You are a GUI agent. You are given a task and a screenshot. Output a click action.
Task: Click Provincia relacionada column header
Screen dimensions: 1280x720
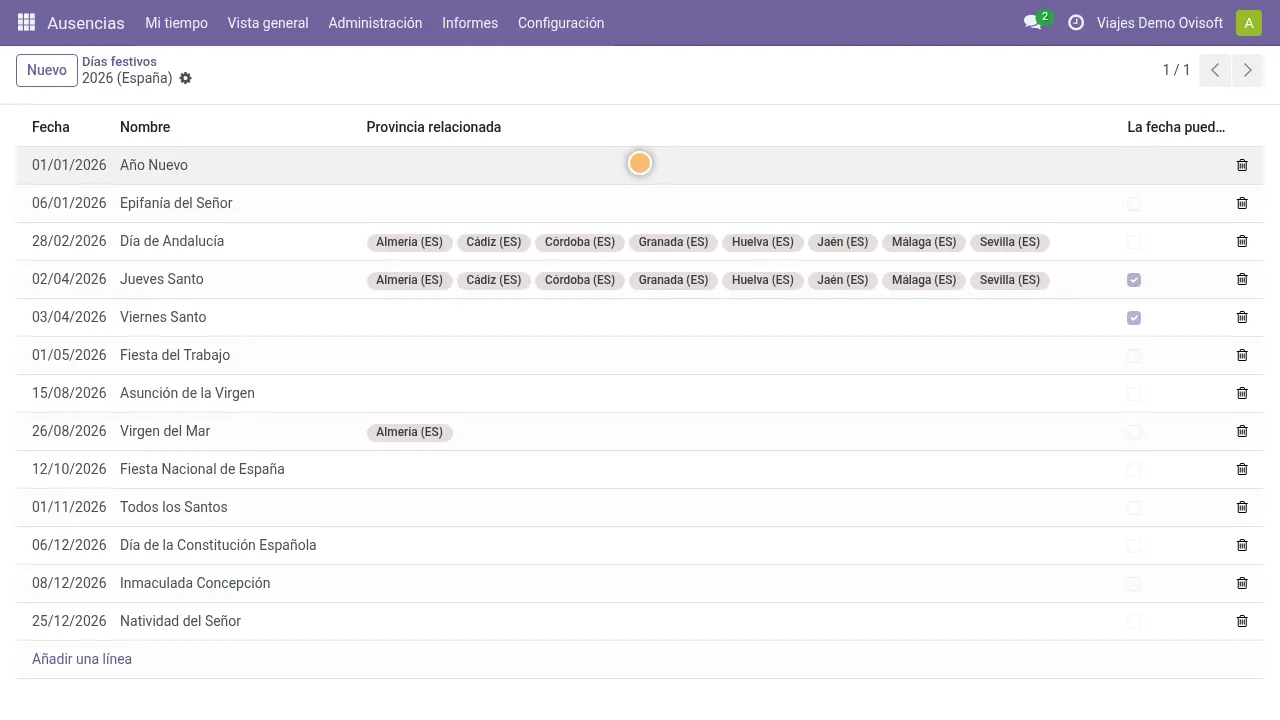pos(434,127)
